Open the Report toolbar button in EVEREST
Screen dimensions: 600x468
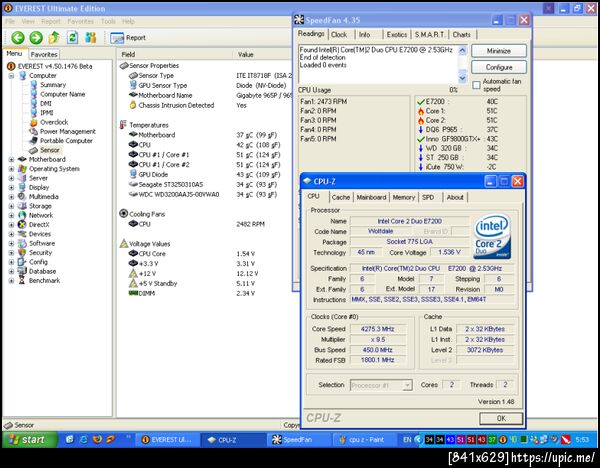[128, 38]
